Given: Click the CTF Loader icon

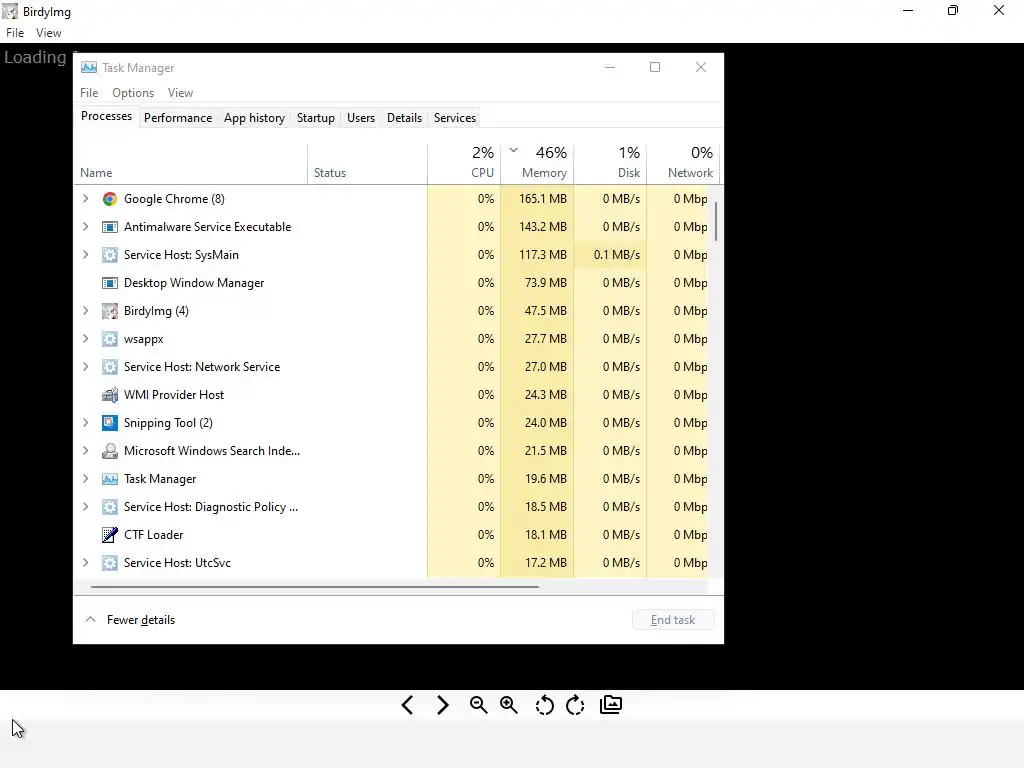Looking at the screenshot, I should 110,535.
